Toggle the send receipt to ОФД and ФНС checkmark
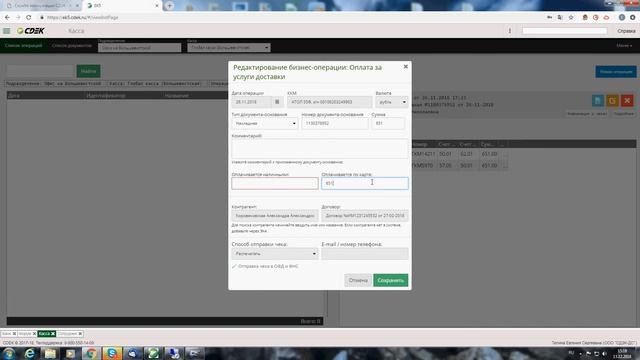 [x=234, y=266]
